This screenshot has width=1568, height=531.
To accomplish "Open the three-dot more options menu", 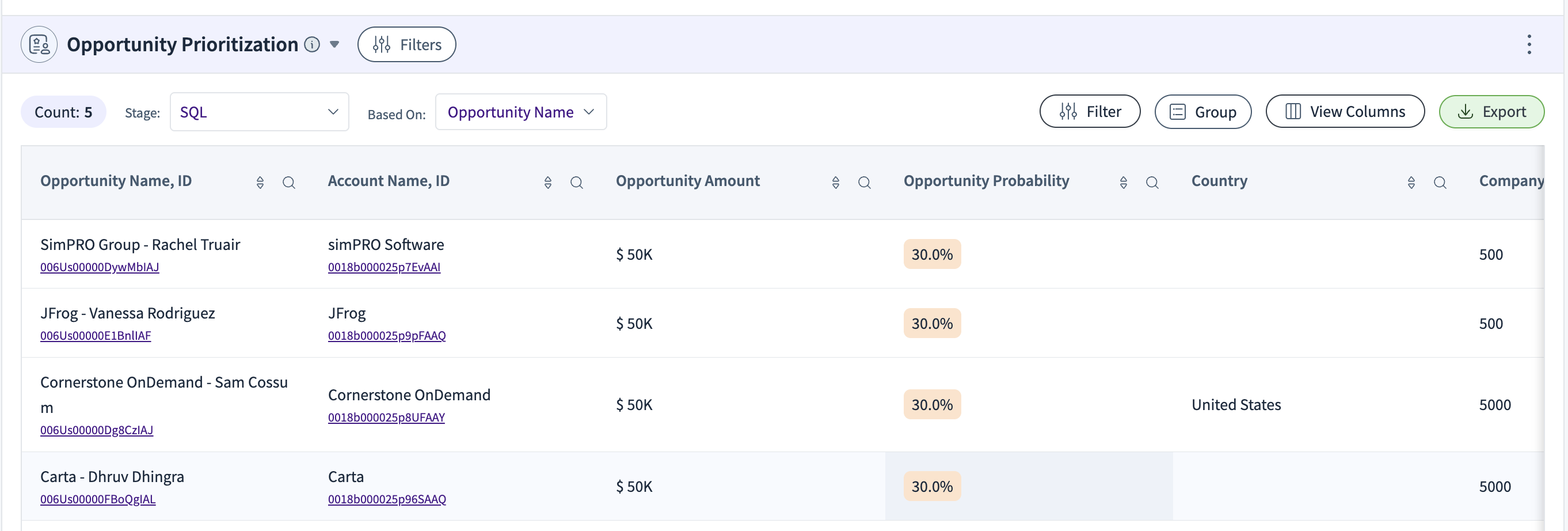I will 1528,44.
